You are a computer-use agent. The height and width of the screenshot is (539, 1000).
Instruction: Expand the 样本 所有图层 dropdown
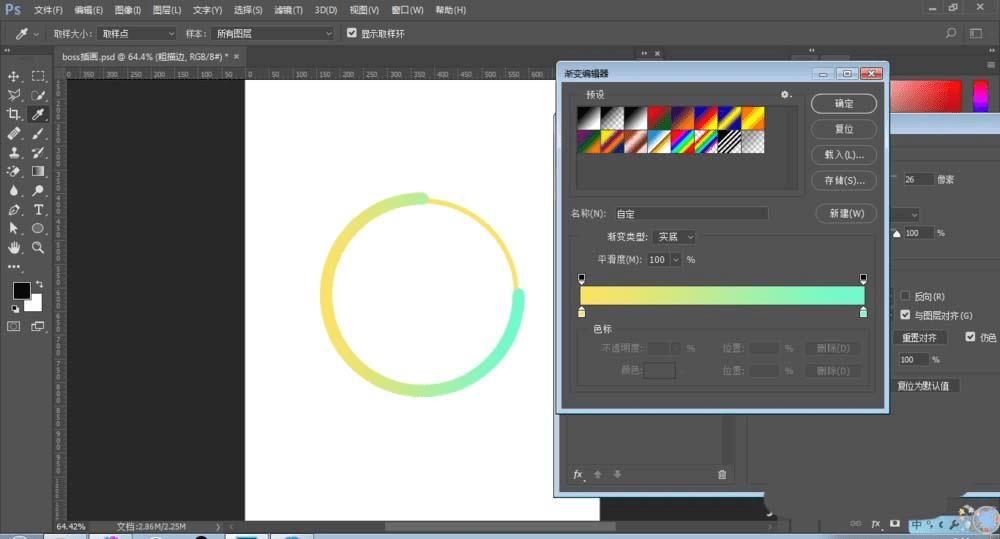pyautogui.click(x=271, y=33)
